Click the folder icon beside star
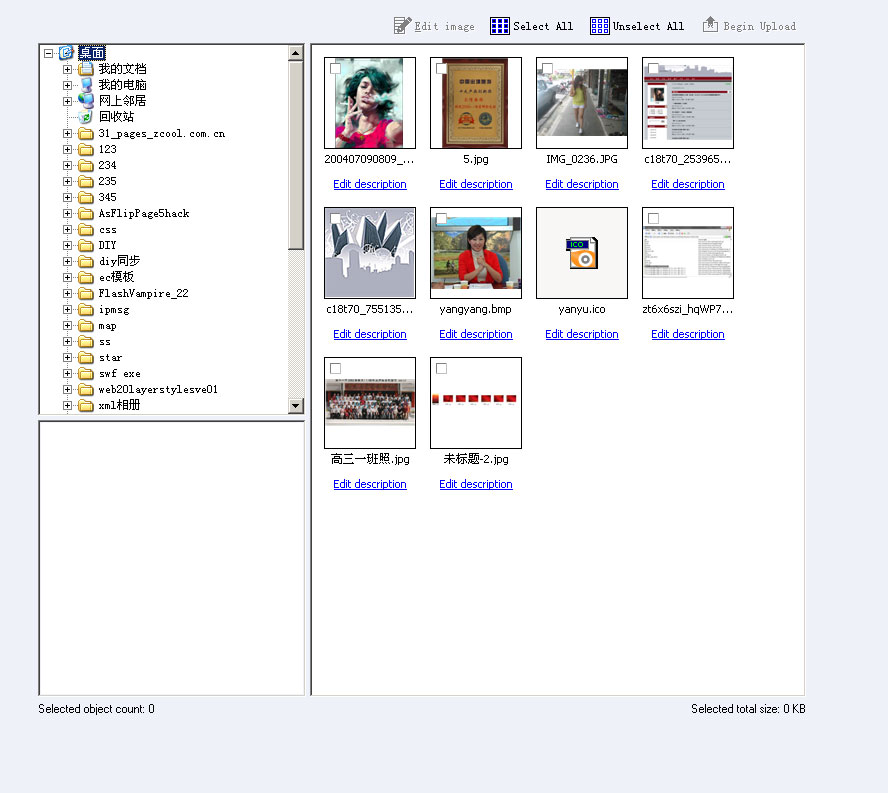 tap(86, 357)
